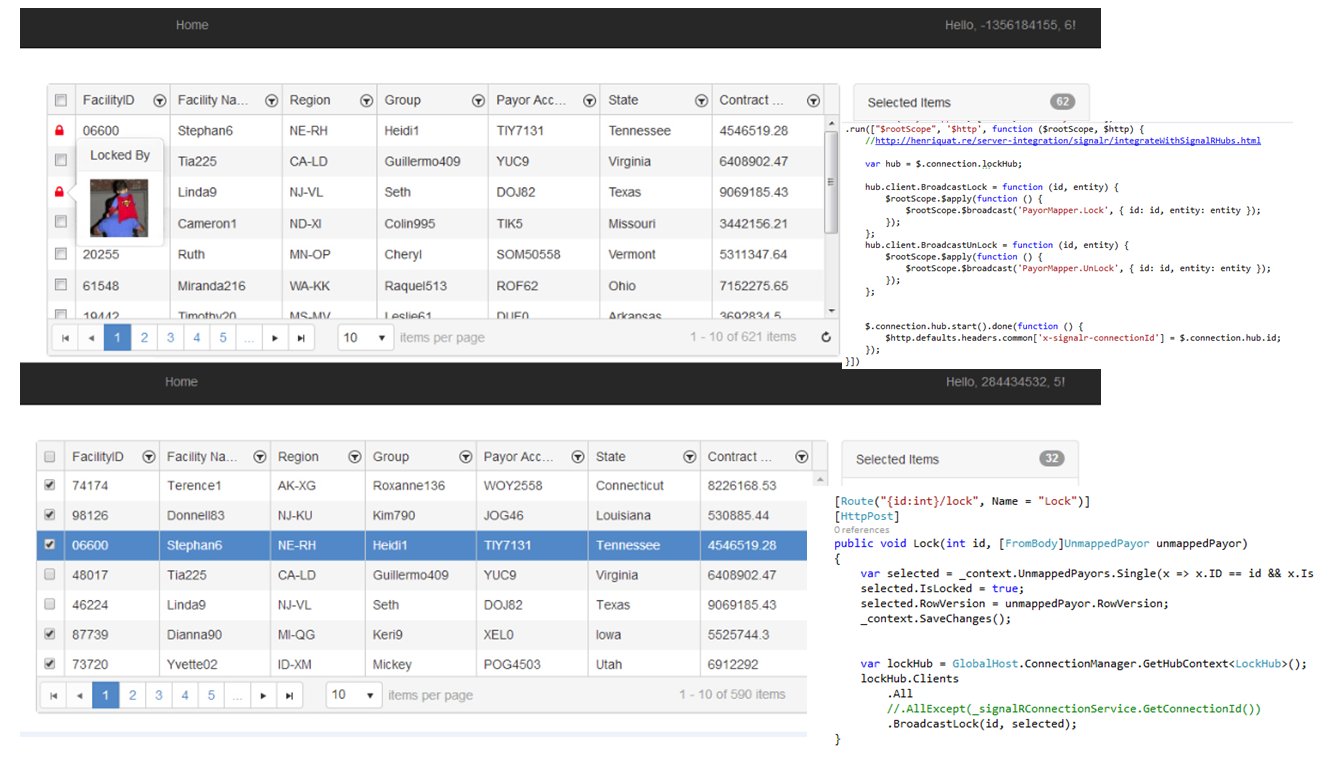Open the henriquat.re SignalR link in code

click(1067, 141)
